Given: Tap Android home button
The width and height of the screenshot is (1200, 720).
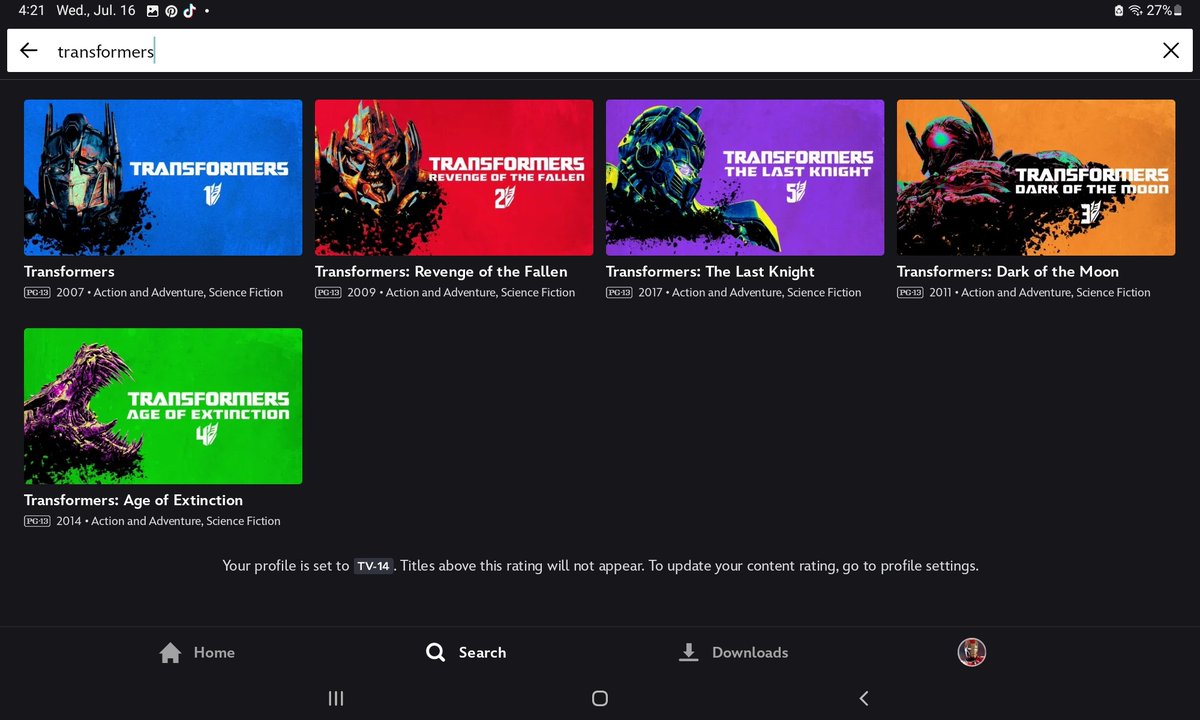Looking at the screenshot, I should click(600, 699).
